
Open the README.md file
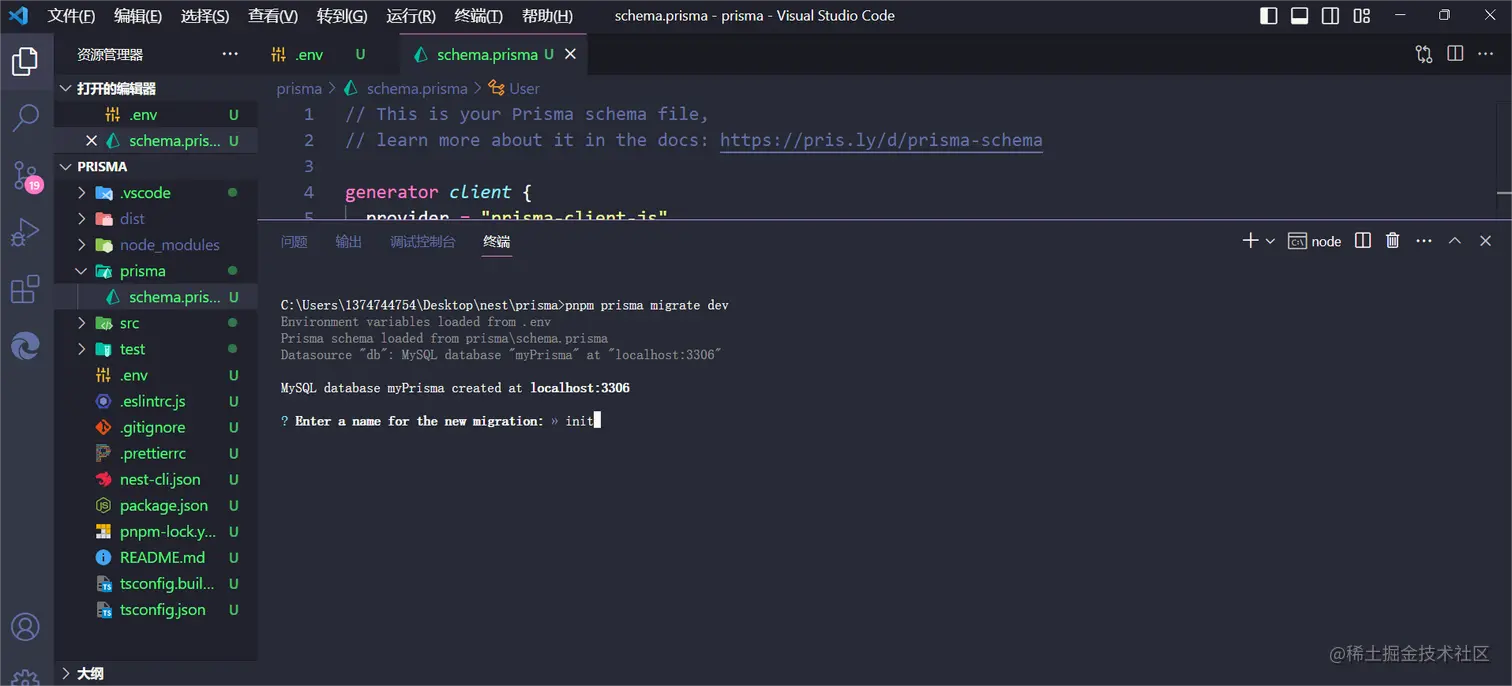[x=155, y=557]
